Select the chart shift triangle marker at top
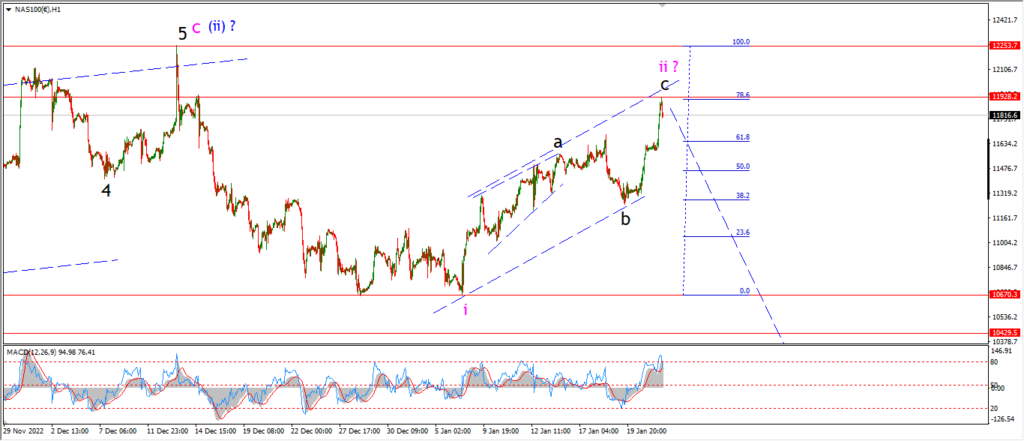The height and width of the screenshot is (441, 1024). click(663, 5)
